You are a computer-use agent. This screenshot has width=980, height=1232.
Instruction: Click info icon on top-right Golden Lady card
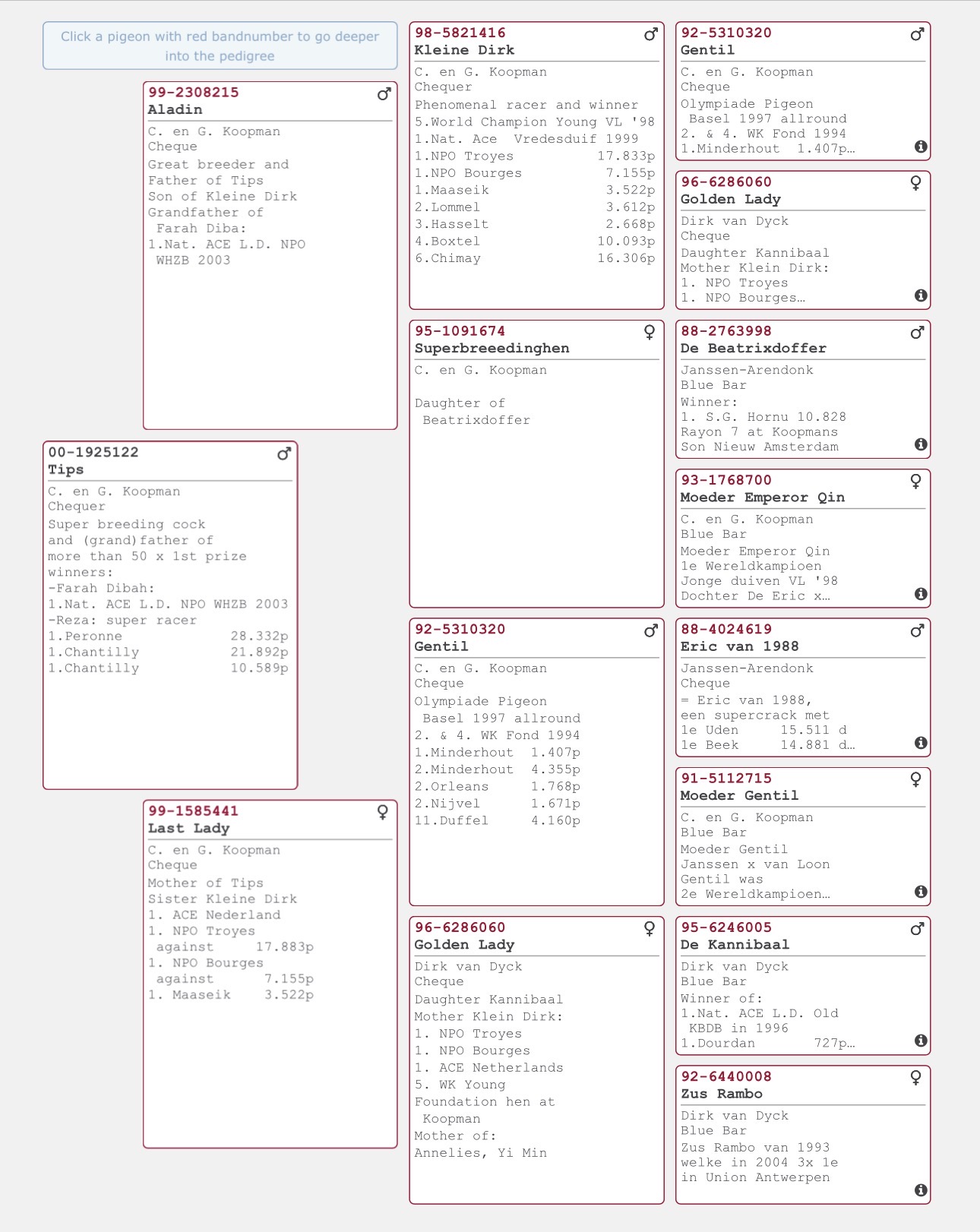click(921, 295)
